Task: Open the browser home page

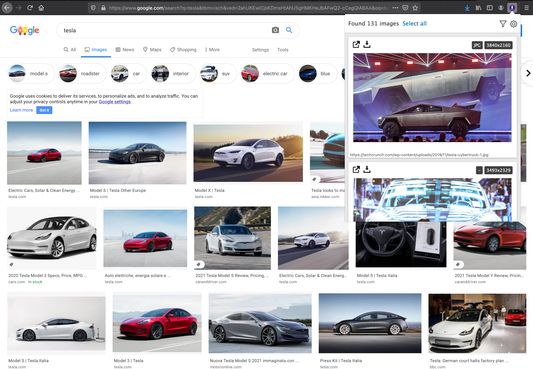Action: tap(41, 7)
